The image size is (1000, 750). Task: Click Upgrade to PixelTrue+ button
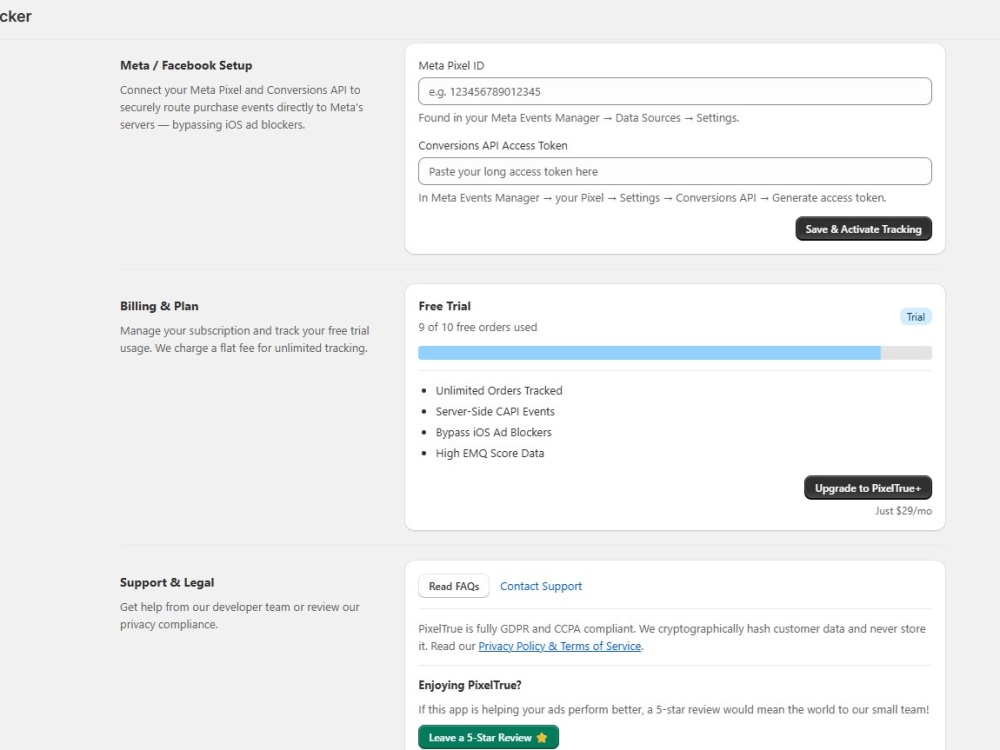coord(868,488)
